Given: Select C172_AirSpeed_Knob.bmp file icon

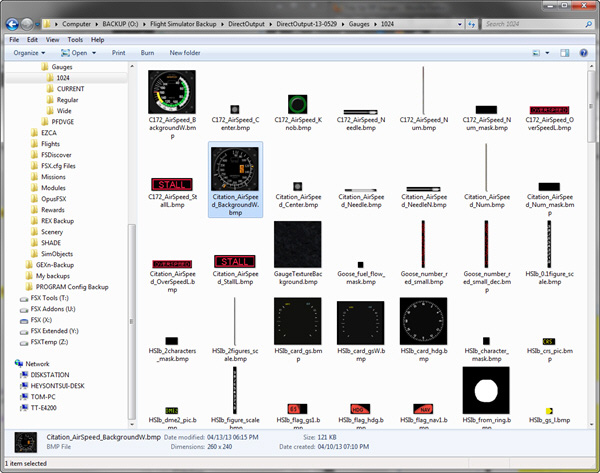Looking at the screenshot, I should pos(297,104).
